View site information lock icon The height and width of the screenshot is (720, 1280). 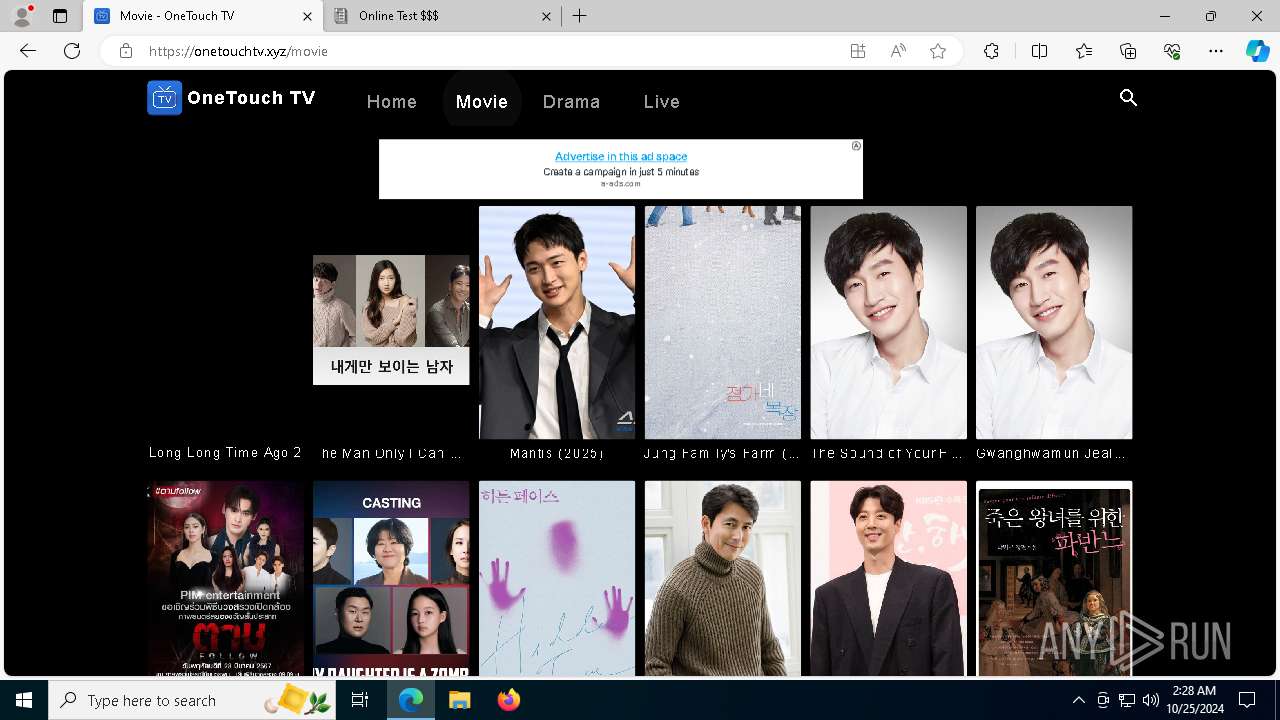(x=126, y=51)
